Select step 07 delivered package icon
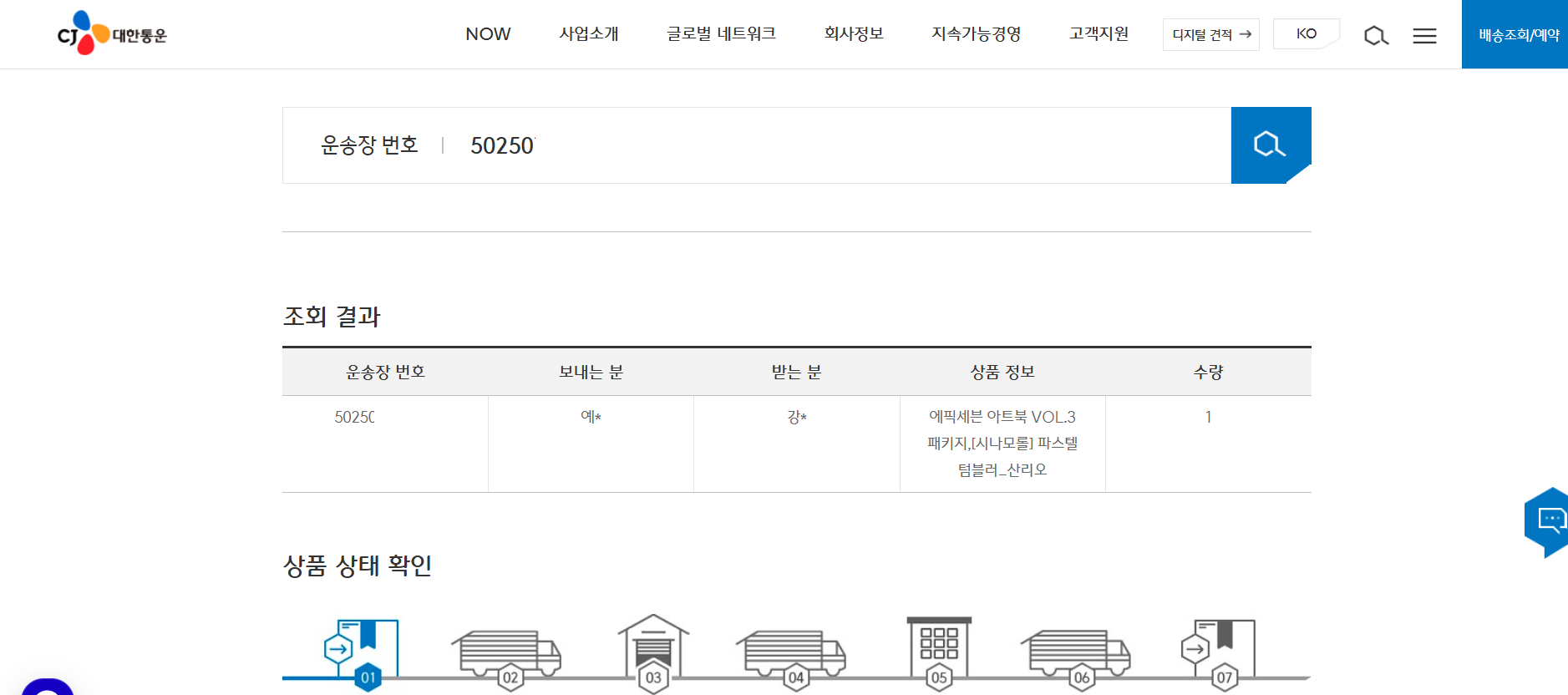 pyautogui.click(x=1221, y=650)
